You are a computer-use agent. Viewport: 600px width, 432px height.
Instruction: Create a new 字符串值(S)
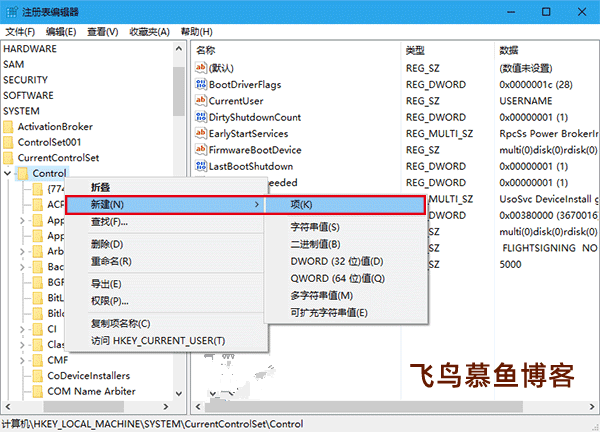[x=346, y=227]
